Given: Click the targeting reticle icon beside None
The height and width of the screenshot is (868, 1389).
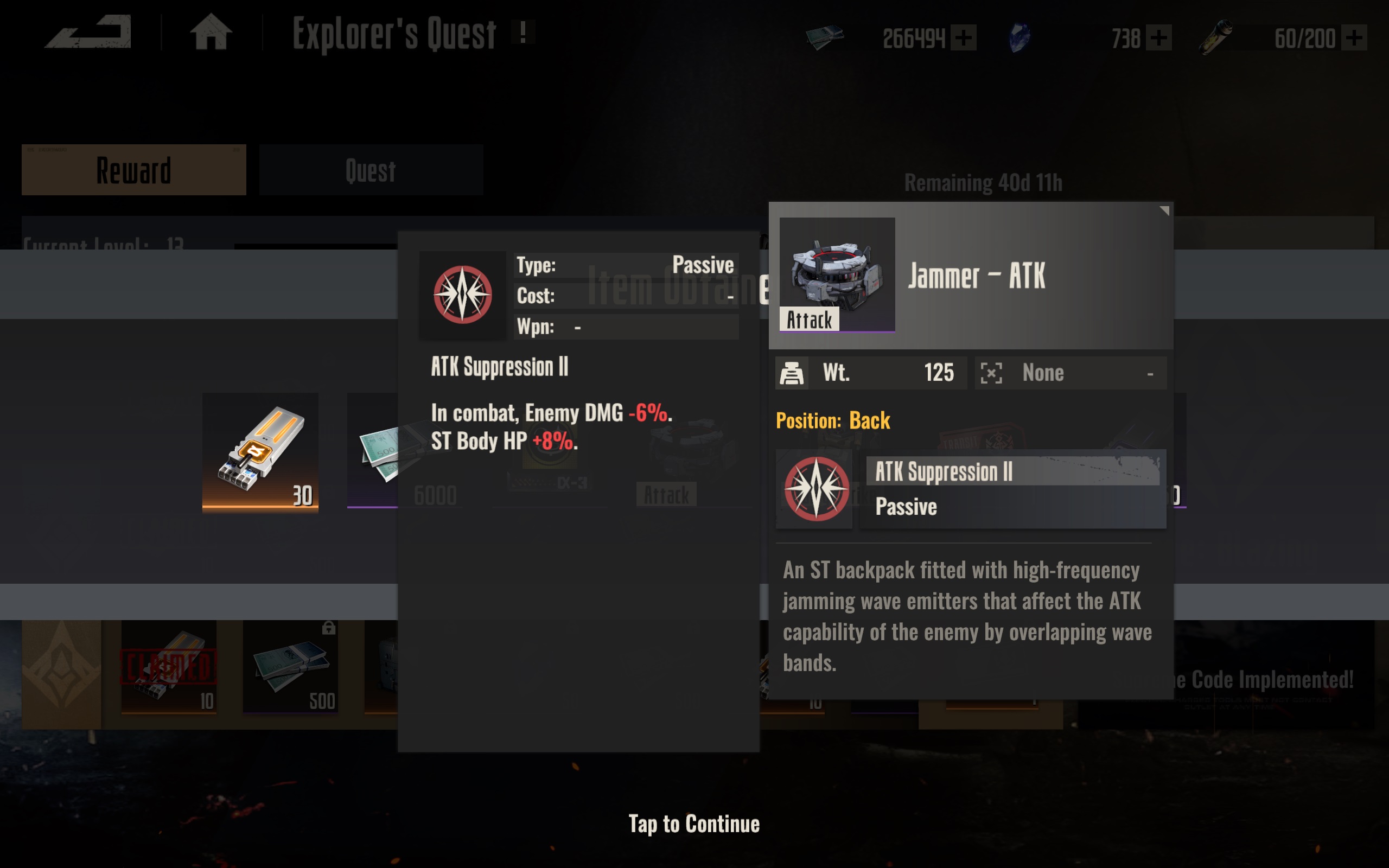Looking at the screenshot, I should pos(991,373).
